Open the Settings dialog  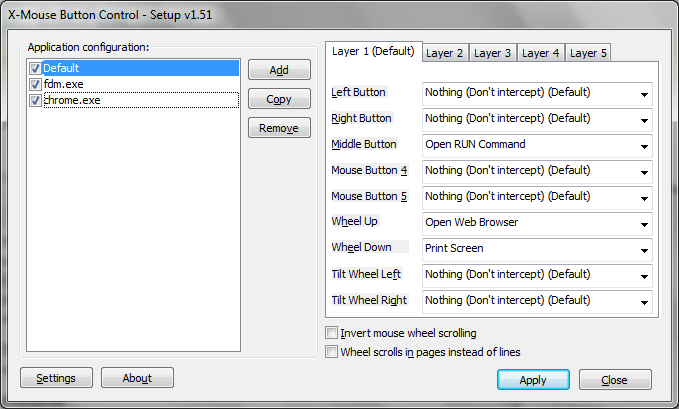[x=56, y=378]
